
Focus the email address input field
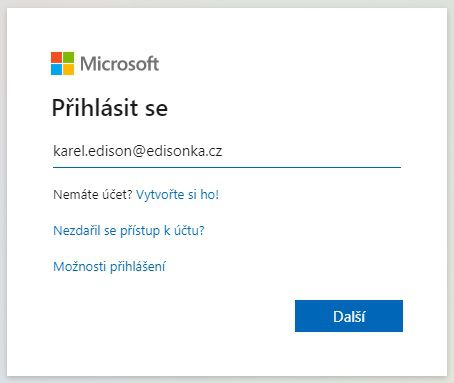[227, 152]
